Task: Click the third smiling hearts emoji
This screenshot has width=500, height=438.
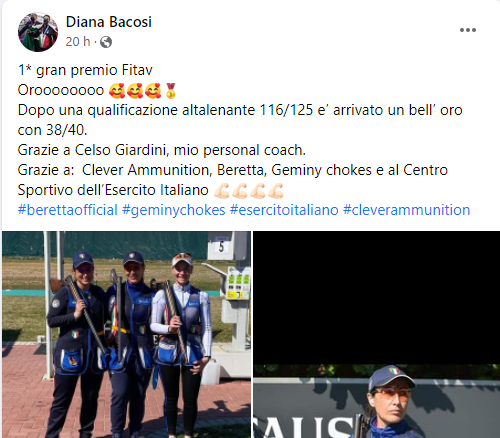Action: click(153, 90)
